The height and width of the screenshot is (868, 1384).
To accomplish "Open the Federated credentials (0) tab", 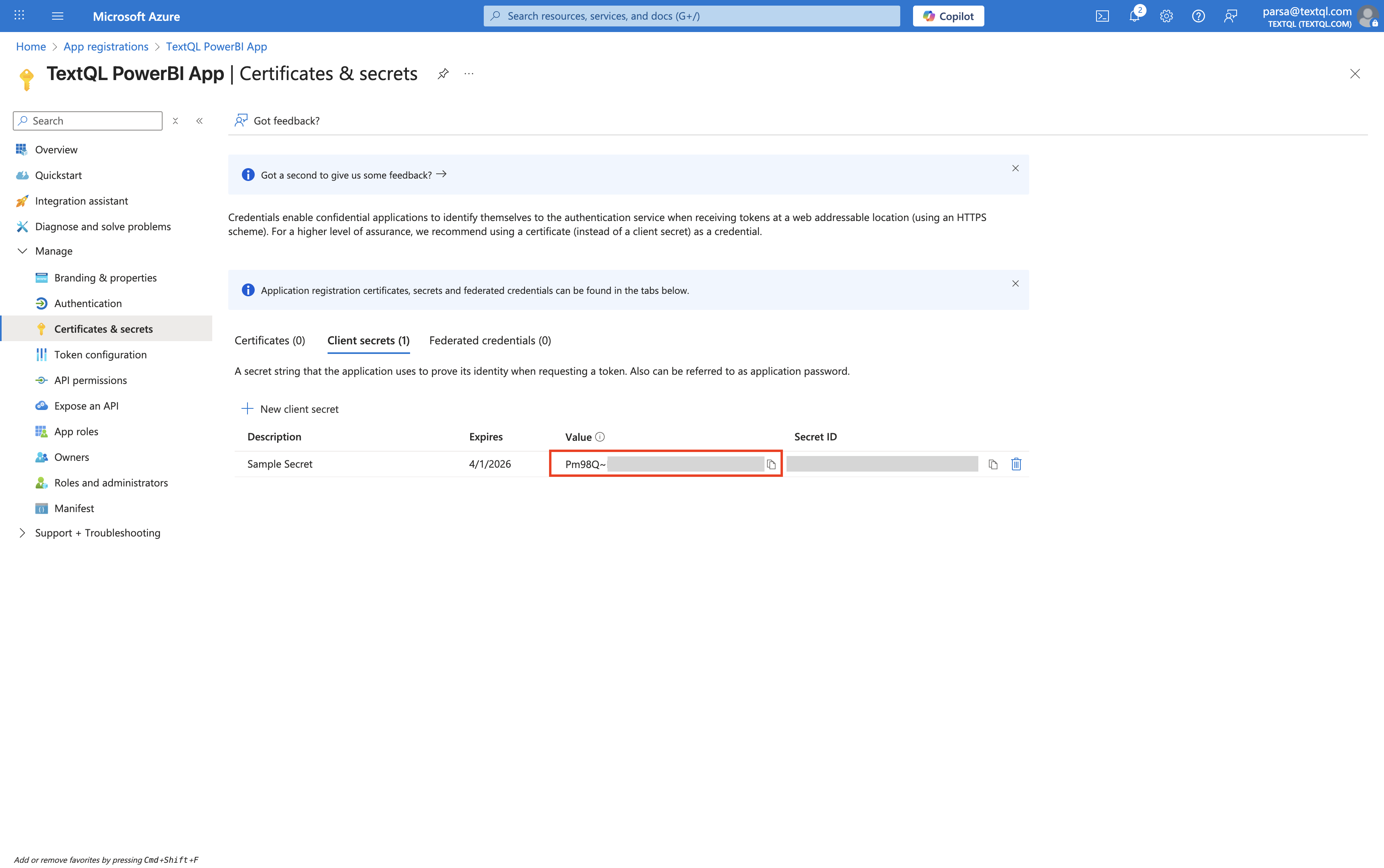I will pyautogui.click(x=490, y=340).
